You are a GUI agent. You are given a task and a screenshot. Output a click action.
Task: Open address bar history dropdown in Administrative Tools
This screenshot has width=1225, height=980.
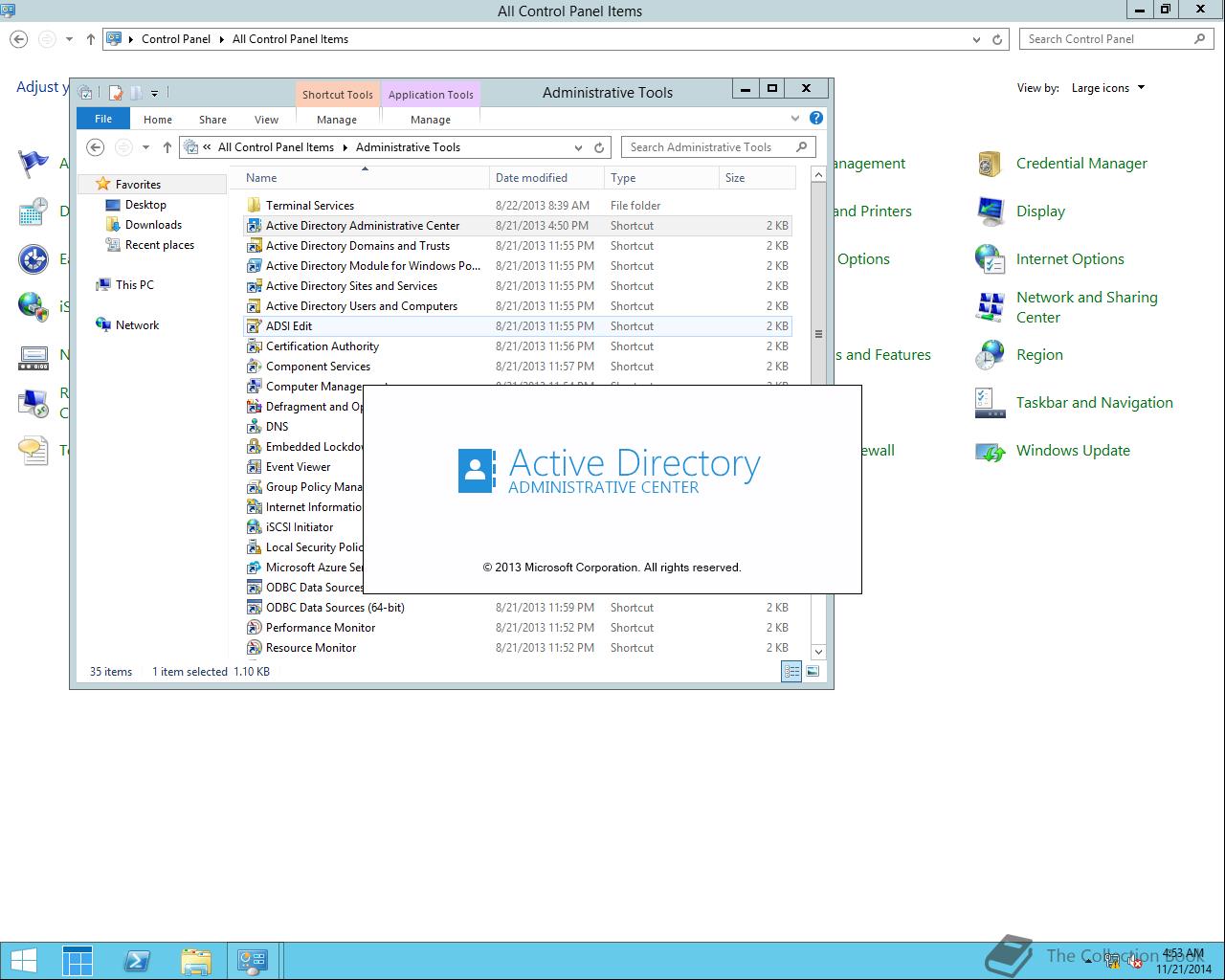tap(578, 147)
